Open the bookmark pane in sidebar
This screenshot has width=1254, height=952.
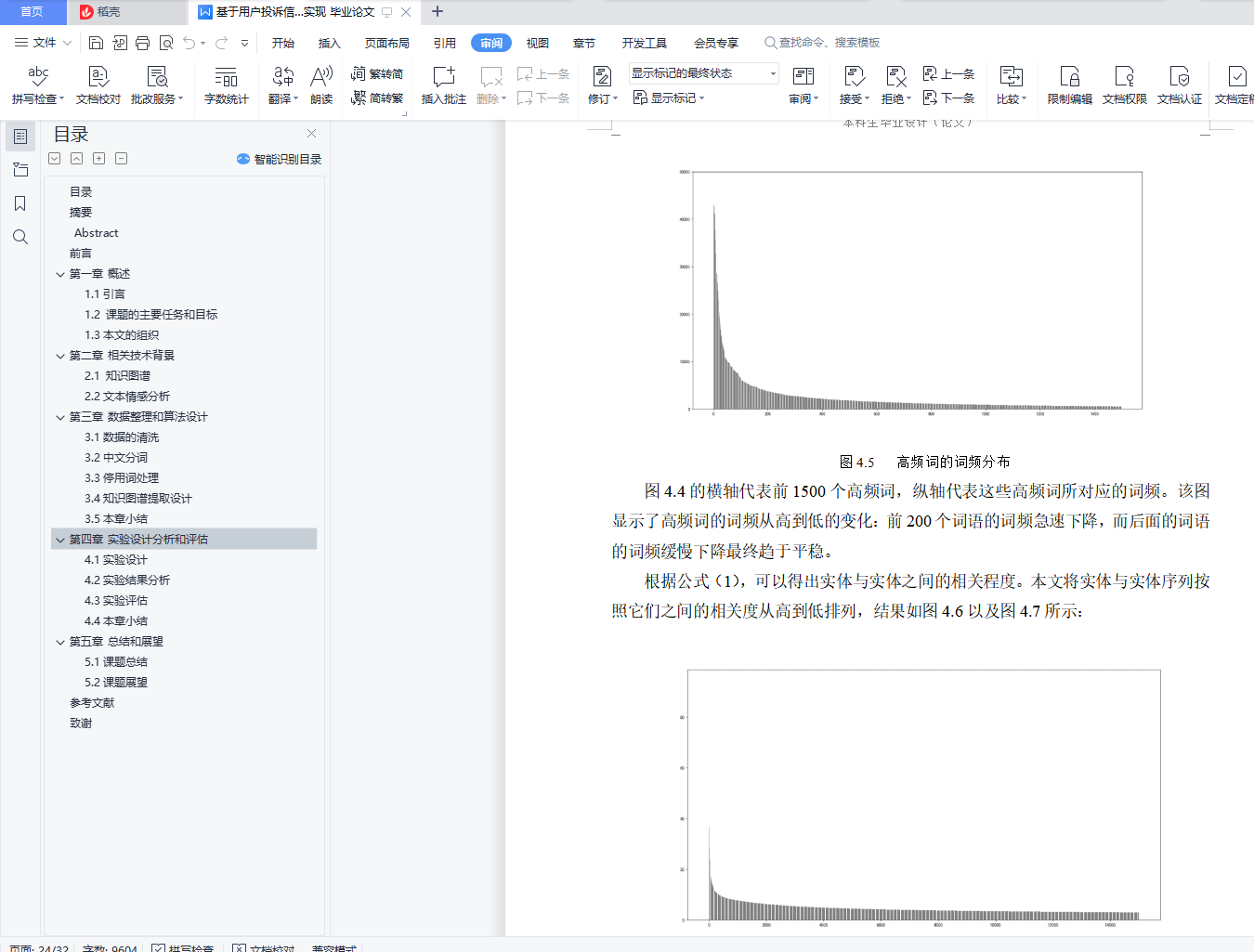click(x=20, y=203)
